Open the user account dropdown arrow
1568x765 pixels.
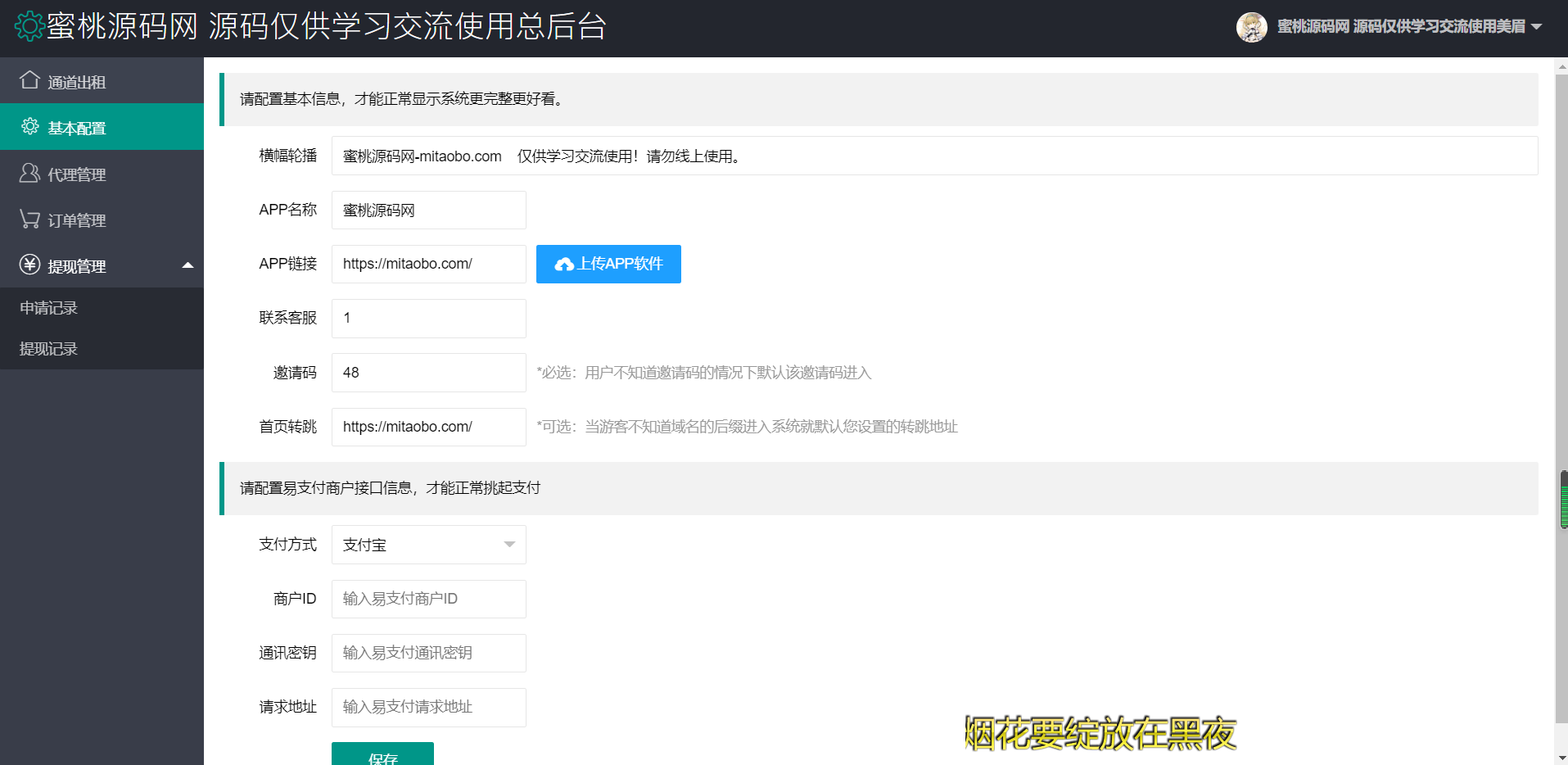tap(1536, 27)
